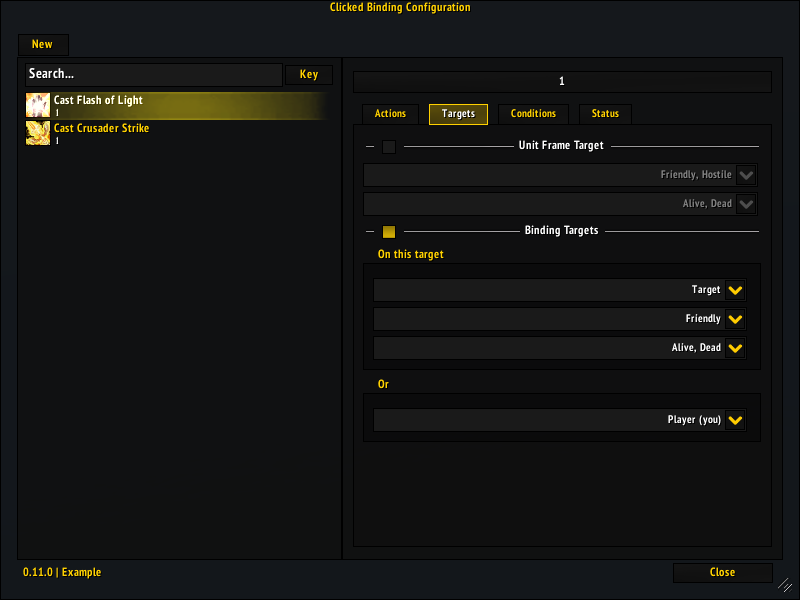Click the 0.11.0 | Example profile text

pyautogui.click(x=62, y=572)
